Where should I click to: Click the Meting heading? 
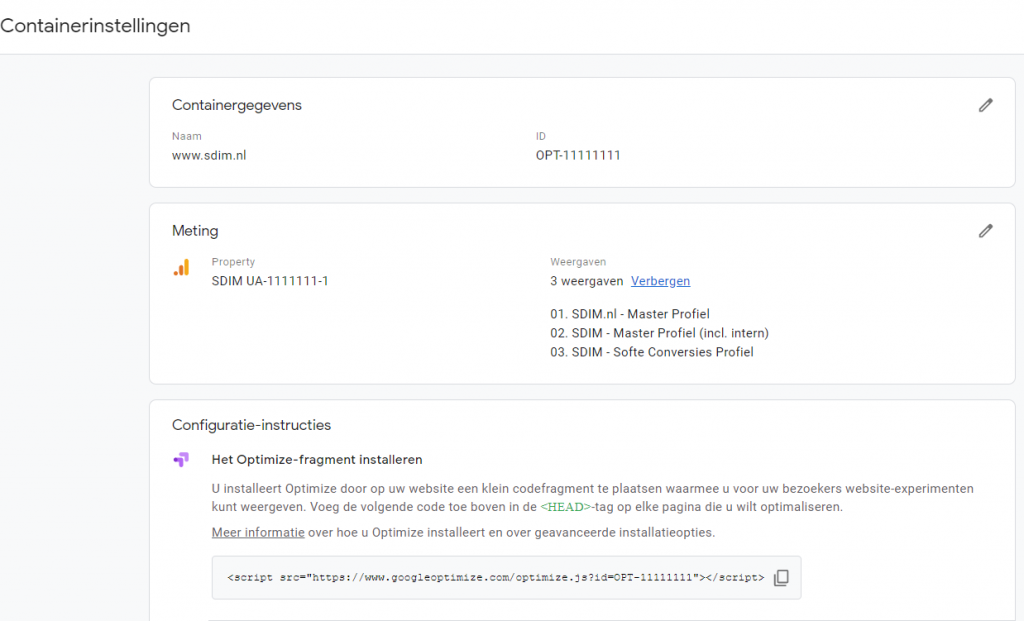pyautogui.click(x=195, y=231)
